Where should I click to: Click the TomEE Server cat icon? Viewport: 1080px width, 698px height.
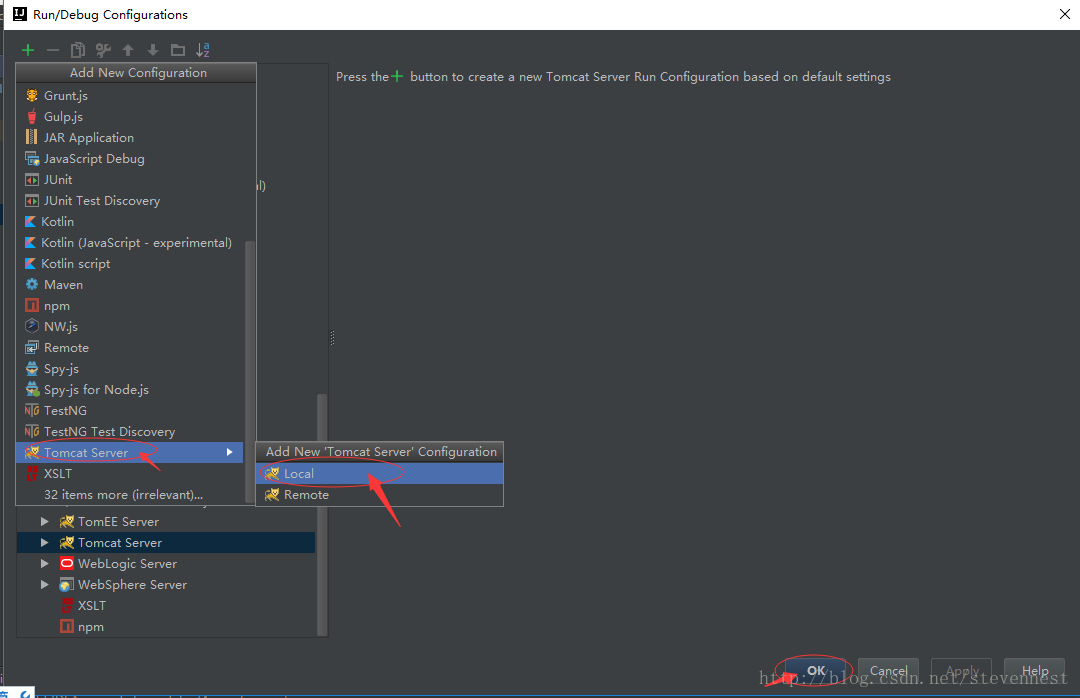coord(67,522)
